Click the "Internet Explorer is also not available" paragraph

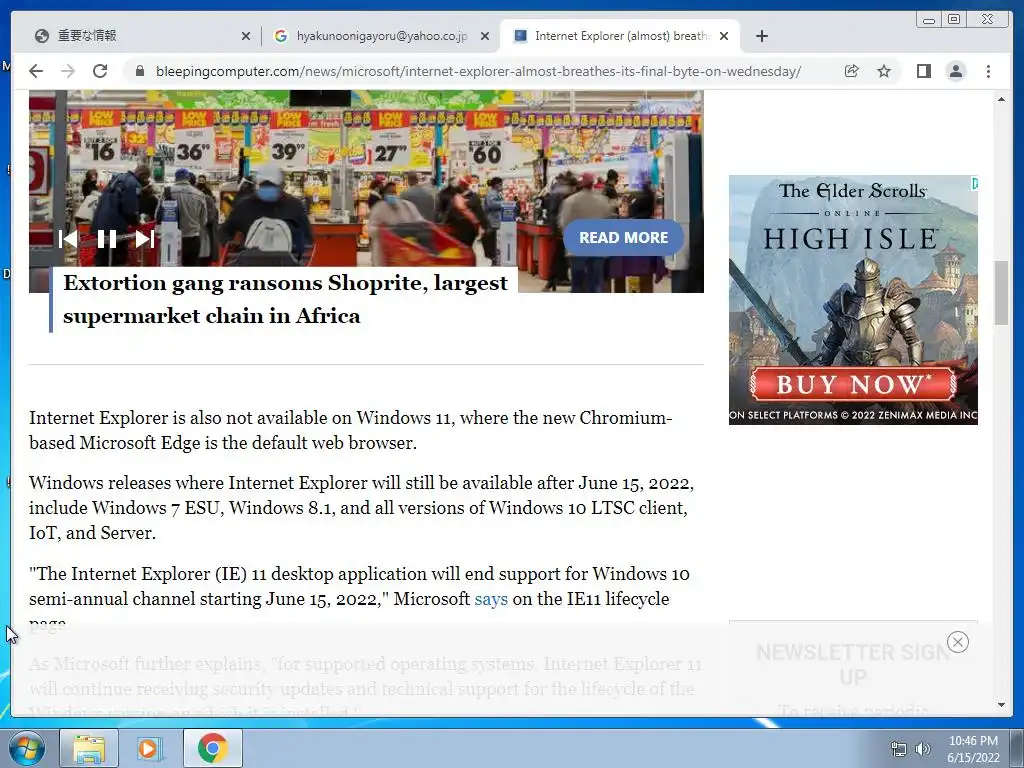click(x=351, y=430)
